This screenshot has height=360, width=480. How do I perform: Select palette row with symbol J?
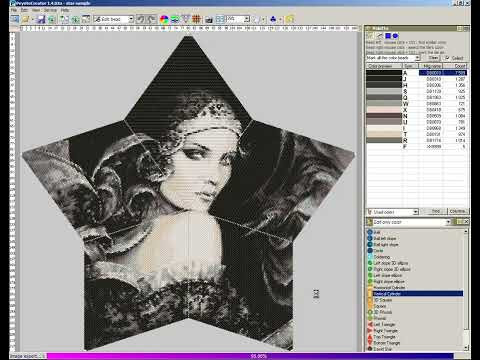coord(417,79)
